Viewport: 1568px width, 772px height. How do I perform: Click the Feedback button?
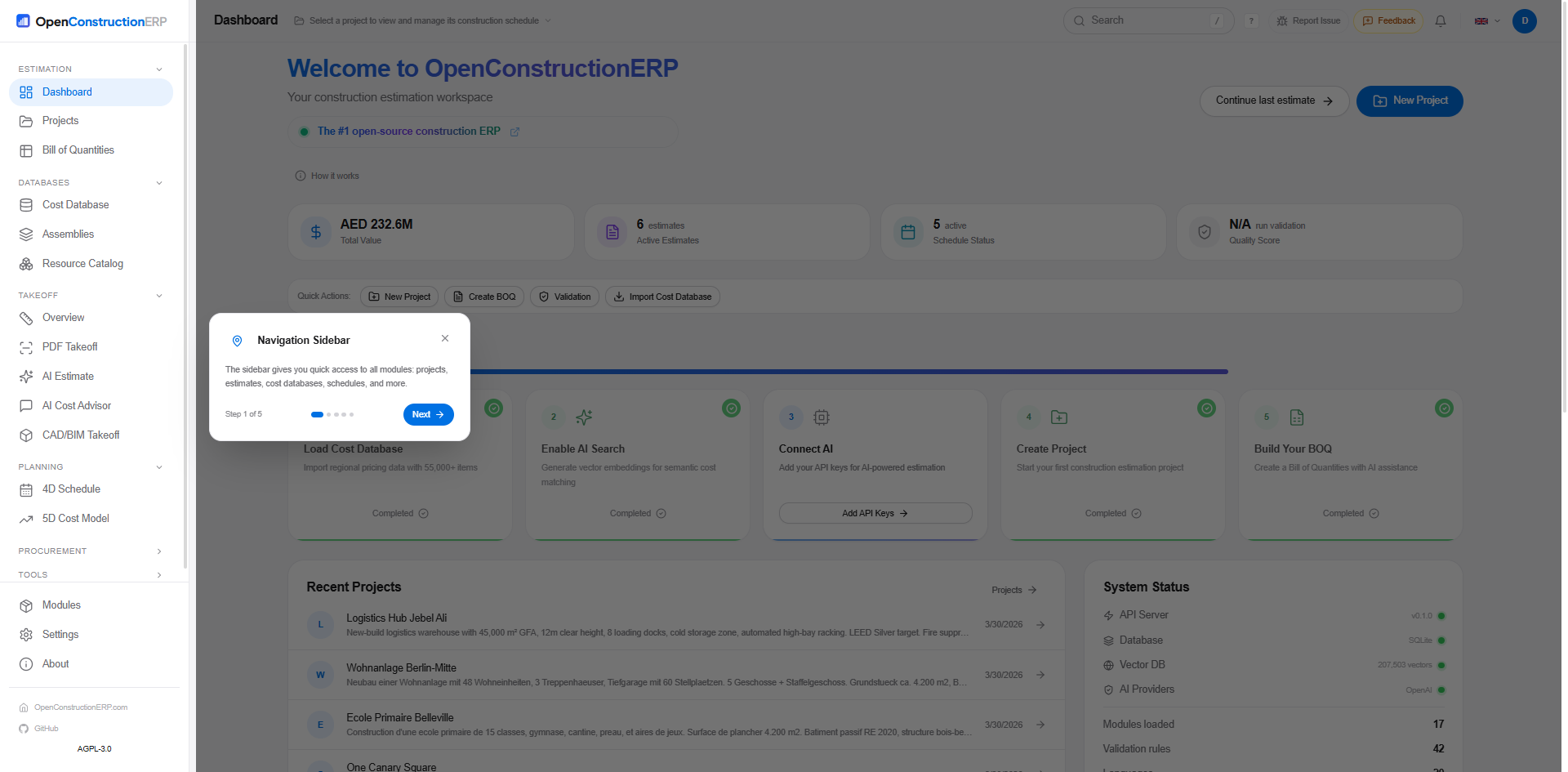1388,21
